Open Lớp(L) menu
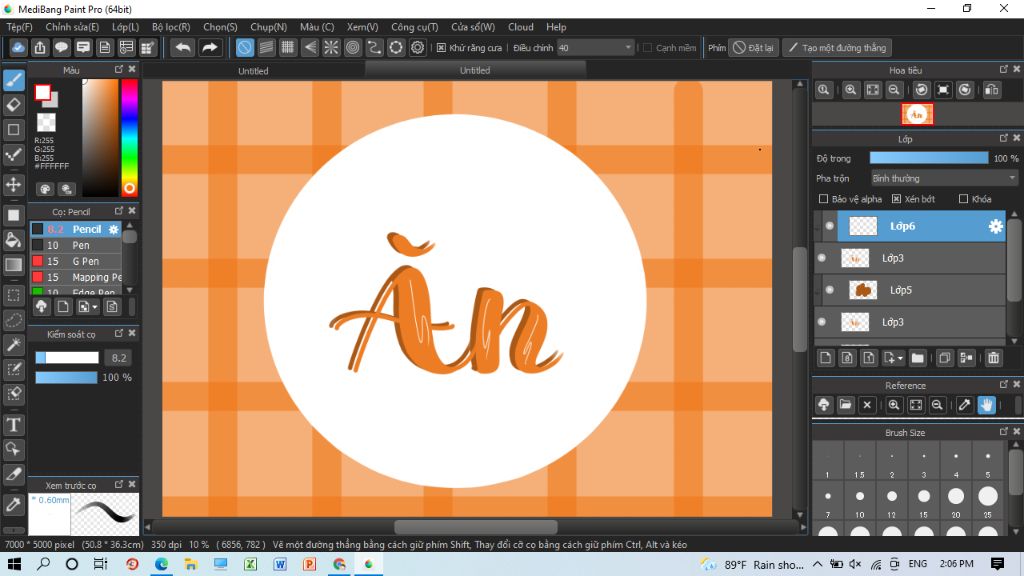Viewport: 1024px width, 576px height. click(x=125, y=27)
